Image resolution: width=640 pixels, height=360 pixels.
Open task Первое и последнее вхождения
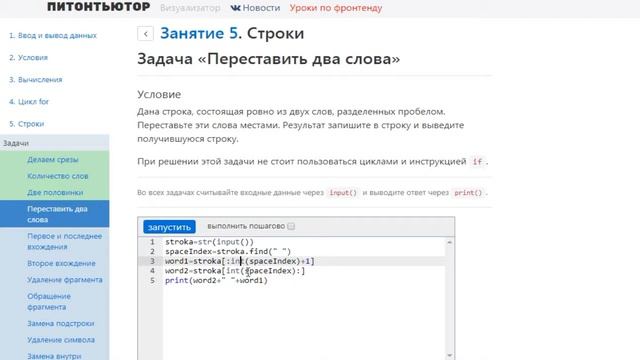pos(64,241)
